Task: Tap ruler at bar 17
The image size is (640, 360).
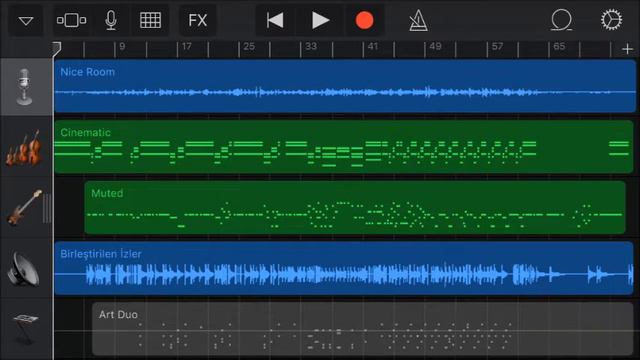Action: click(x=187, y=47)
